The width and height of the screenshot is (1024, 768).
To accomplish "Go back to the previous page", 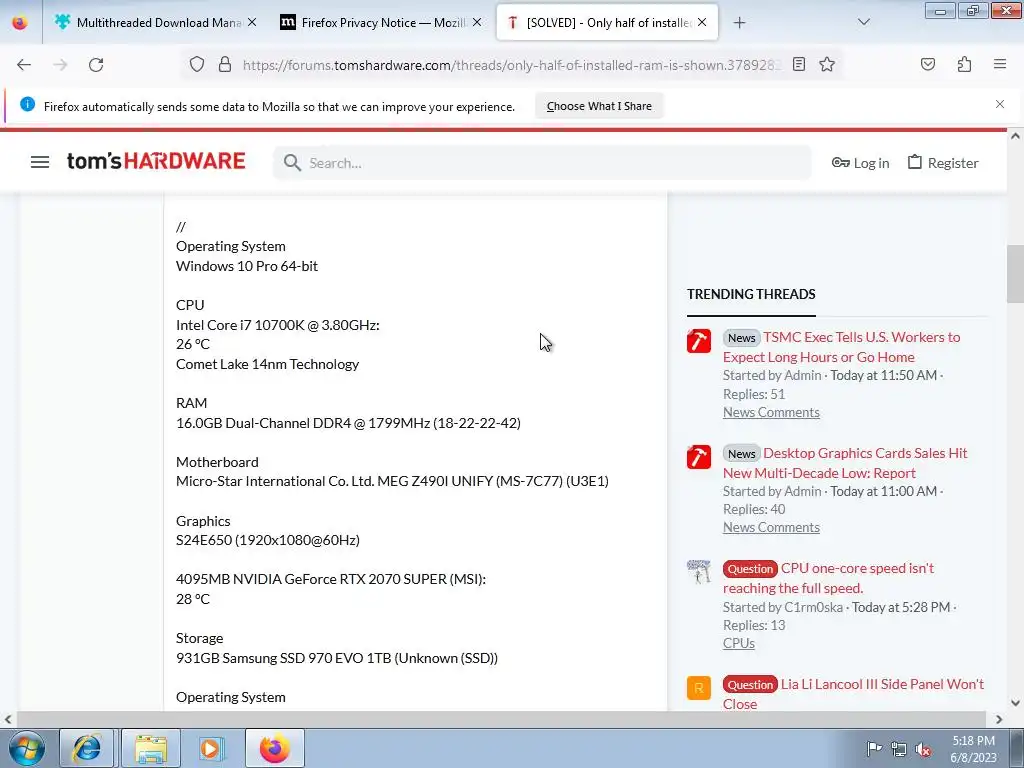I will tap(24, 65).
